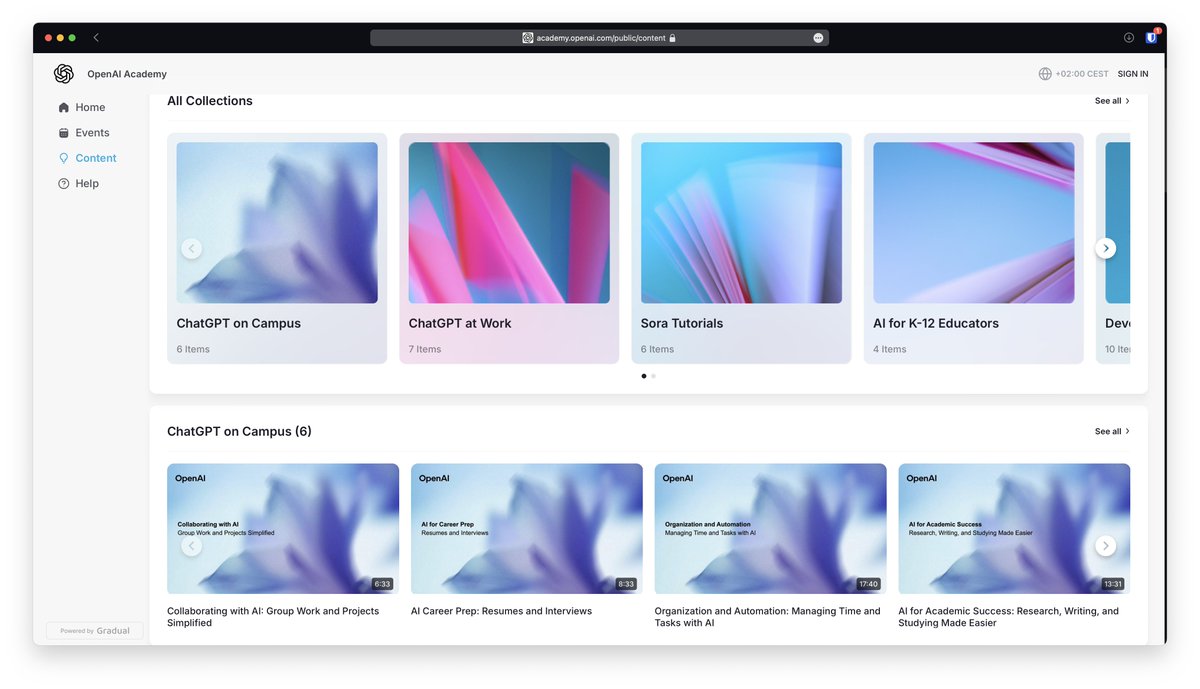Click the title AI for Academic Success

coord(1008,617)
